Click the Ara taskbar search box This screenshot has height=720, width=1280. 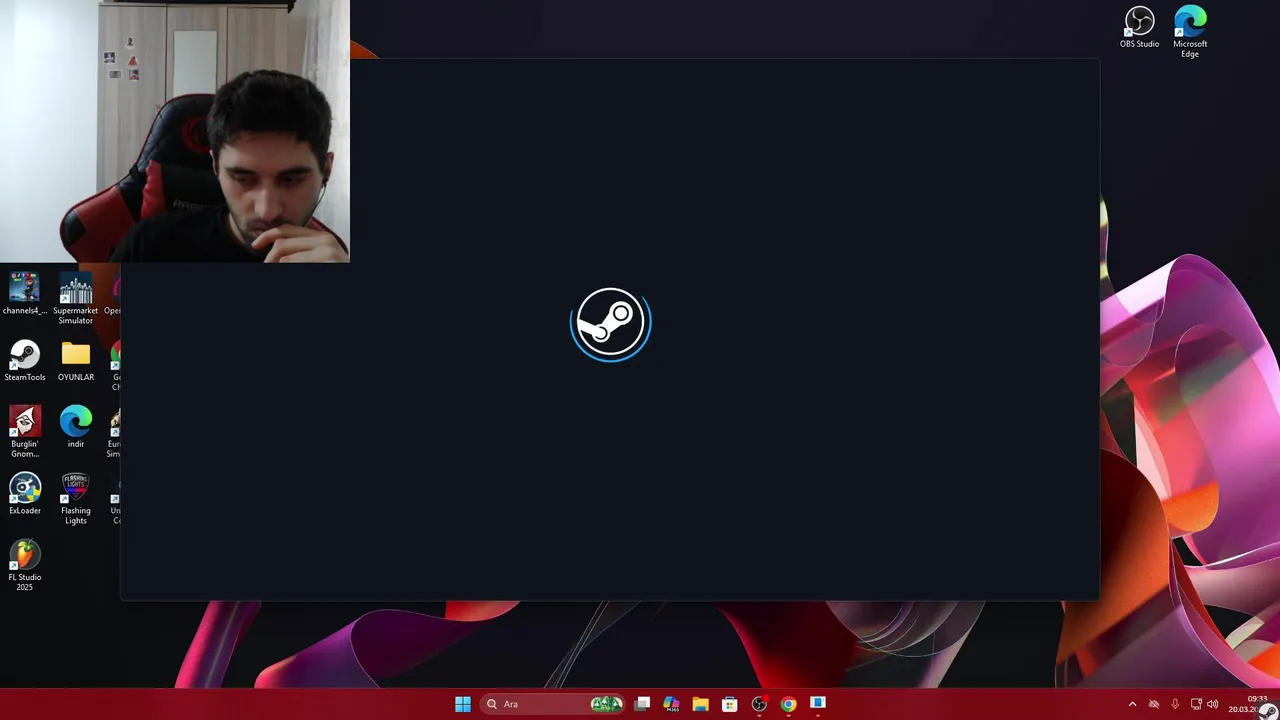point(553,704)
